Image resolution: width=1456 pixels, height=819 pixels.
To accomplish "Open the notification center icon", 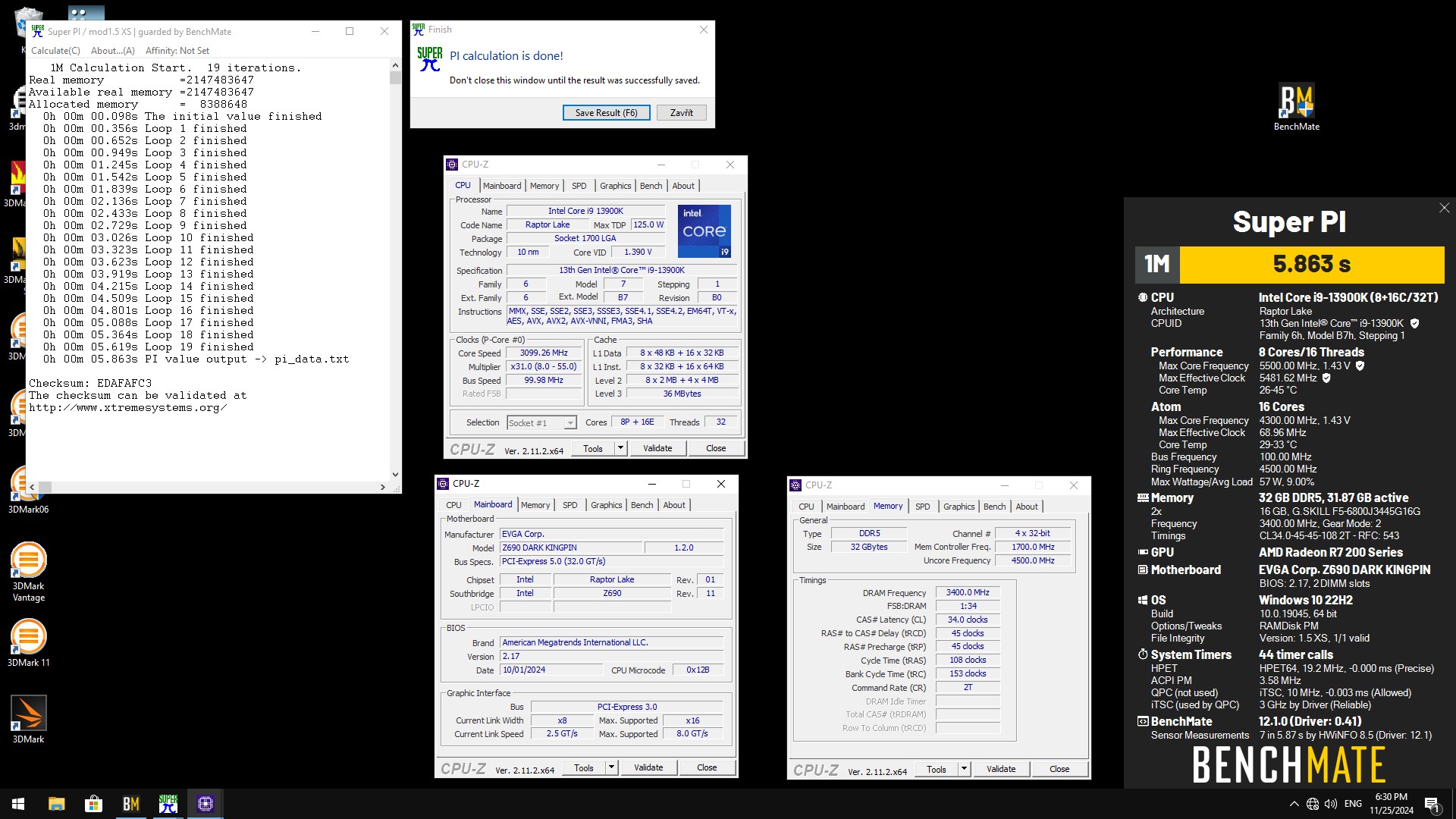I will 1432,805.
